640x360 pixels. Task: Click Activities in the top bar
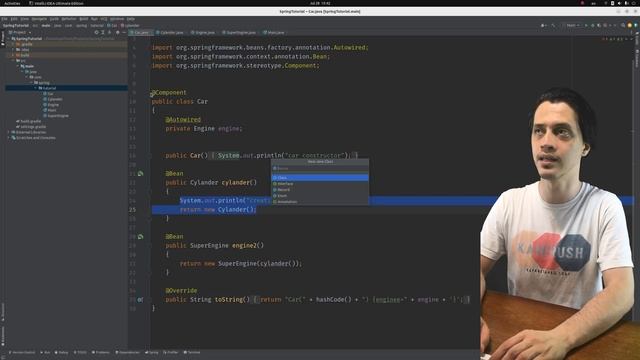pos(12,3)
